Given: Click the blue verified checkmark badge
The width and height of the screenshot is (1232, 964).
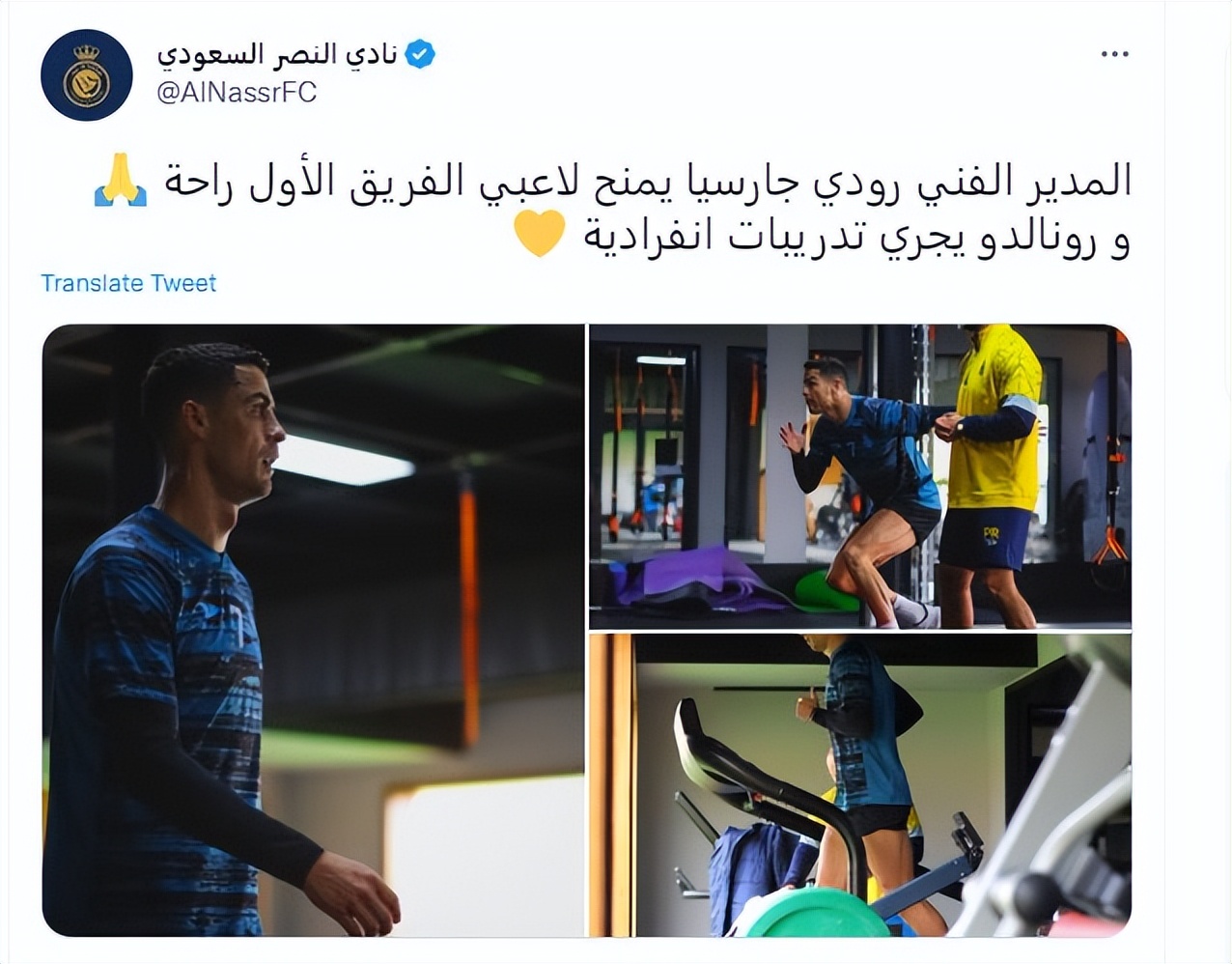Looking at the screenshot, I should tap(419, 54).
